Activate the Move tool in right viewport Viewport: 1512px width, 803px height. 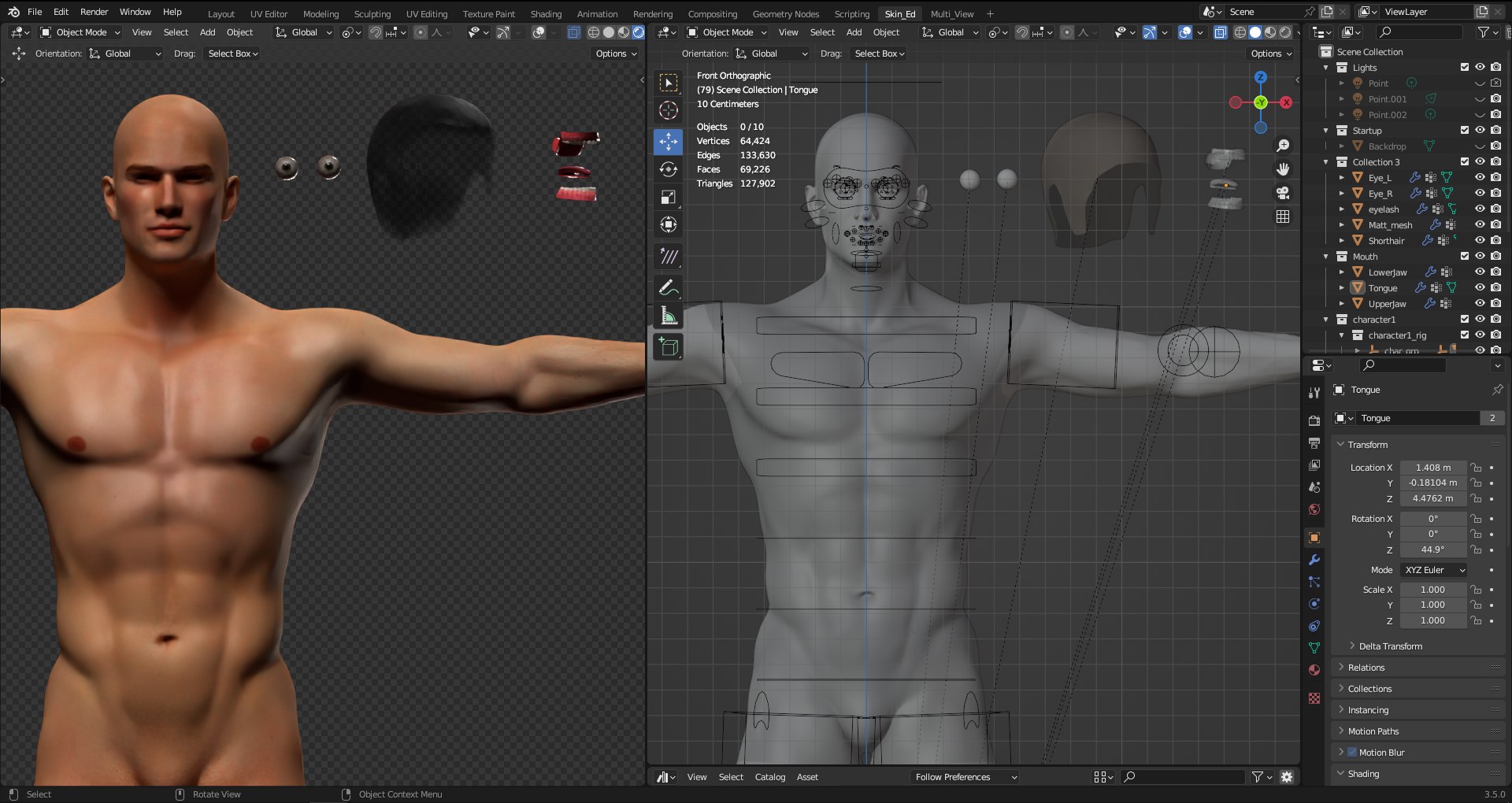point(669,142)
